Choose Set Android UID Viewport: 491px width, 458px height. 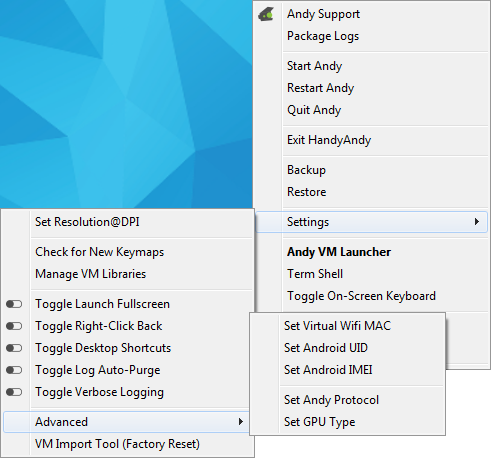326,348
